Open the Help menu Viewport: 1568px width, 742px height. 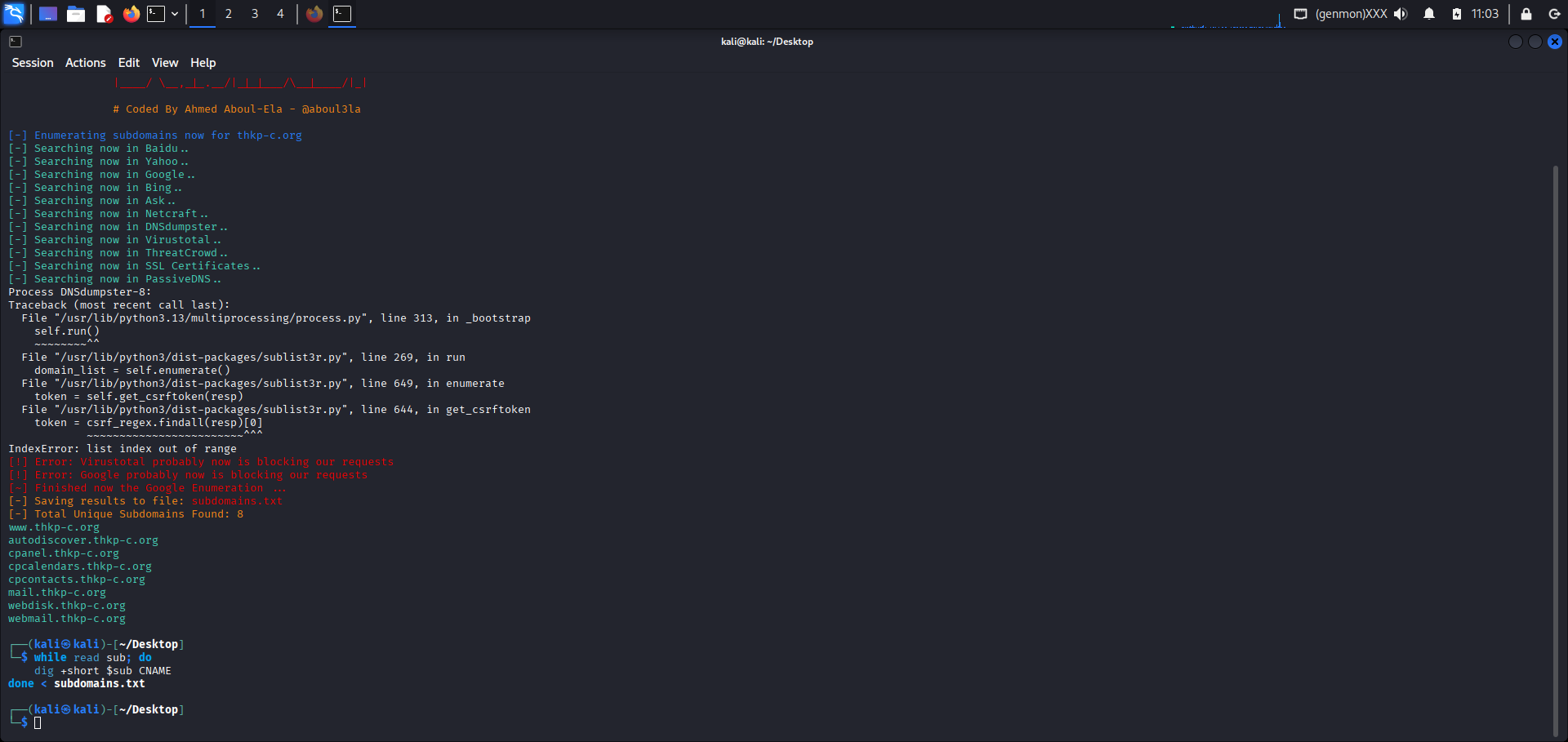(x=203, y=63)
